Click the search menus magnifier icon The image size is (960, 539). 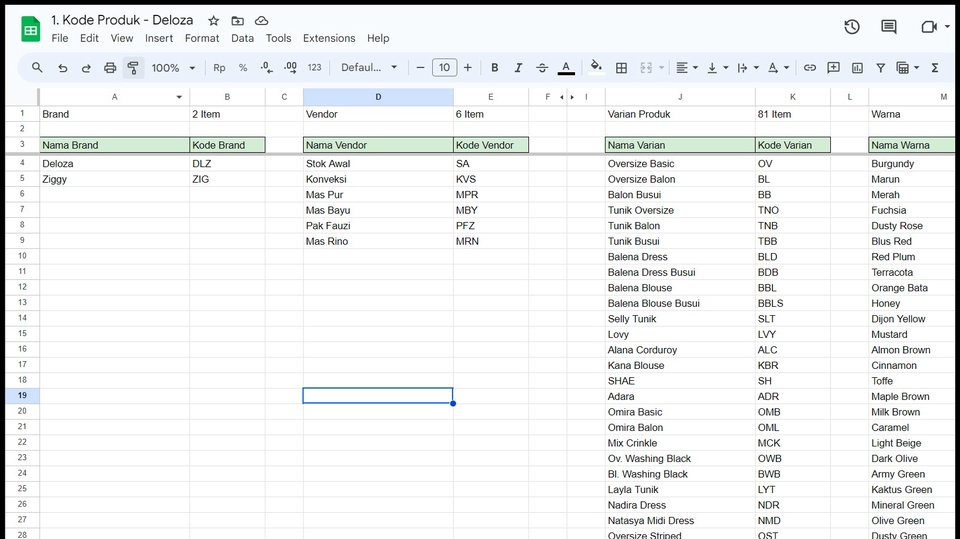tap(37, 67)
